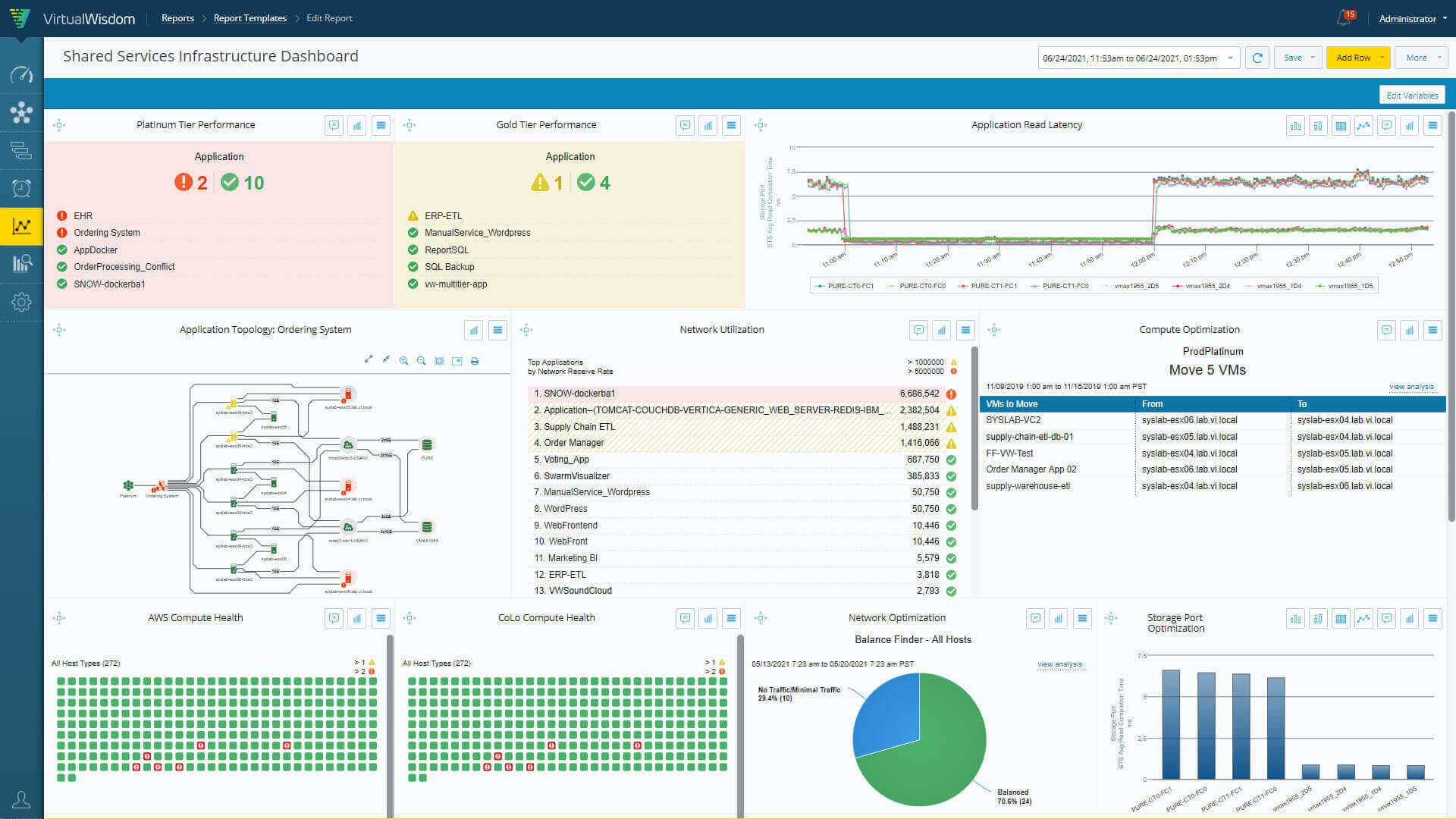Image resolution: width=1456 pixels, height=819 pixels.
Task: Click the Alarms clock icon in sidebar
Action: (21, 188)
